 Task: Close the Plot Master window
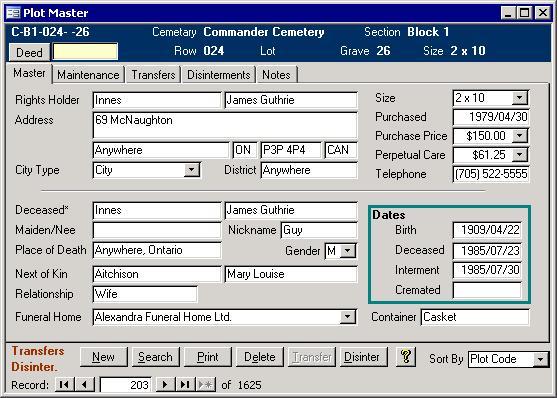[x=543, y=13]
